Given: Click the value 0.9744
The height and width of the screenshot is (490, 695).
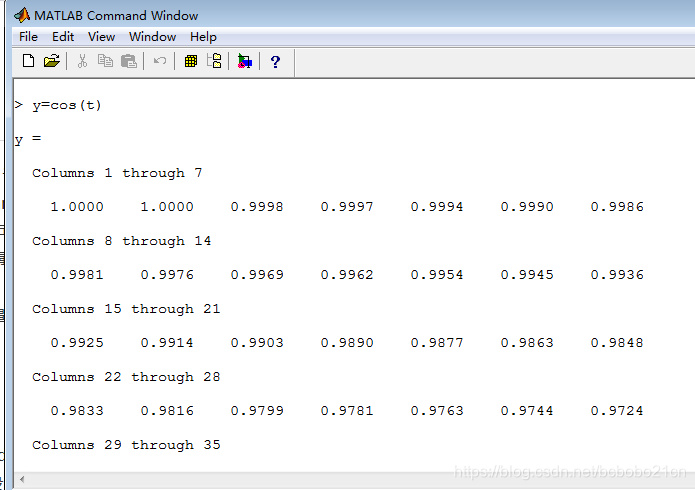Looking at the screenshot, I should [x=527, y=411].
